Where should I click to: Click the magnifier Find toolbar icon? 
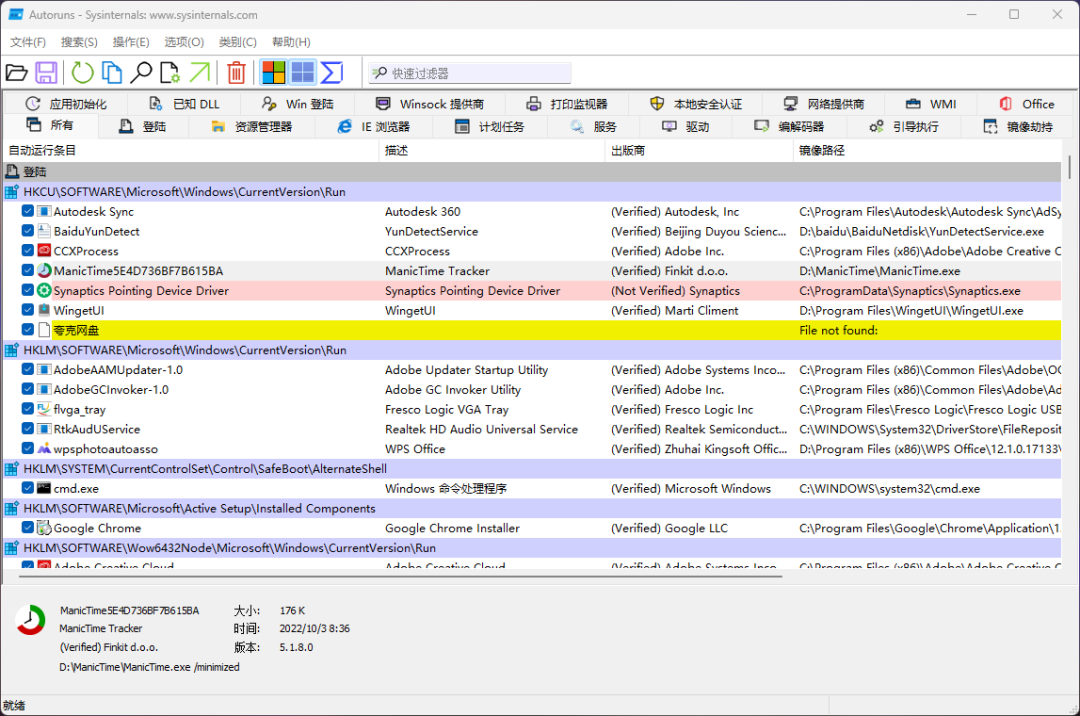[142, 73]
